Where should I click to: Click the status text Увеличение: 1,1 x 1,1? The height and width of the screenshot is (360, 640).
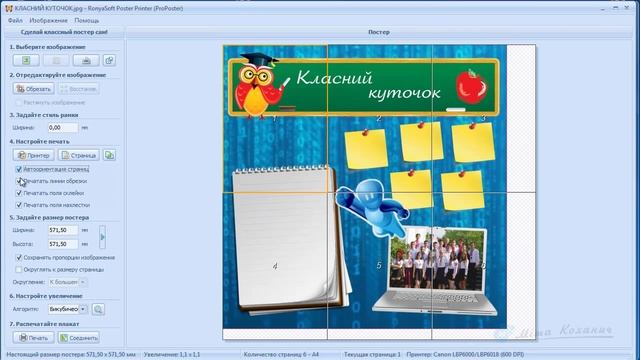coord(172,355)
